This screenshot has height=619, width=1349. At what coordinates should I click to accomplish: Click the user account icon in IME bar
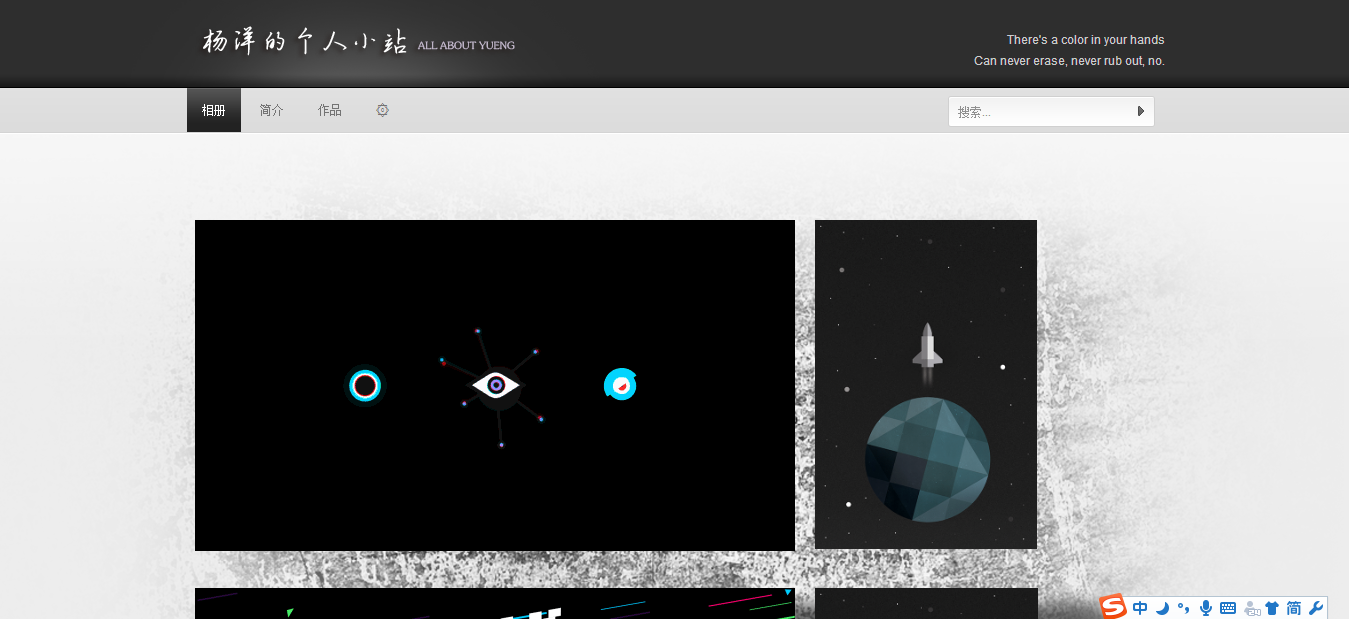click(1250, 608)
